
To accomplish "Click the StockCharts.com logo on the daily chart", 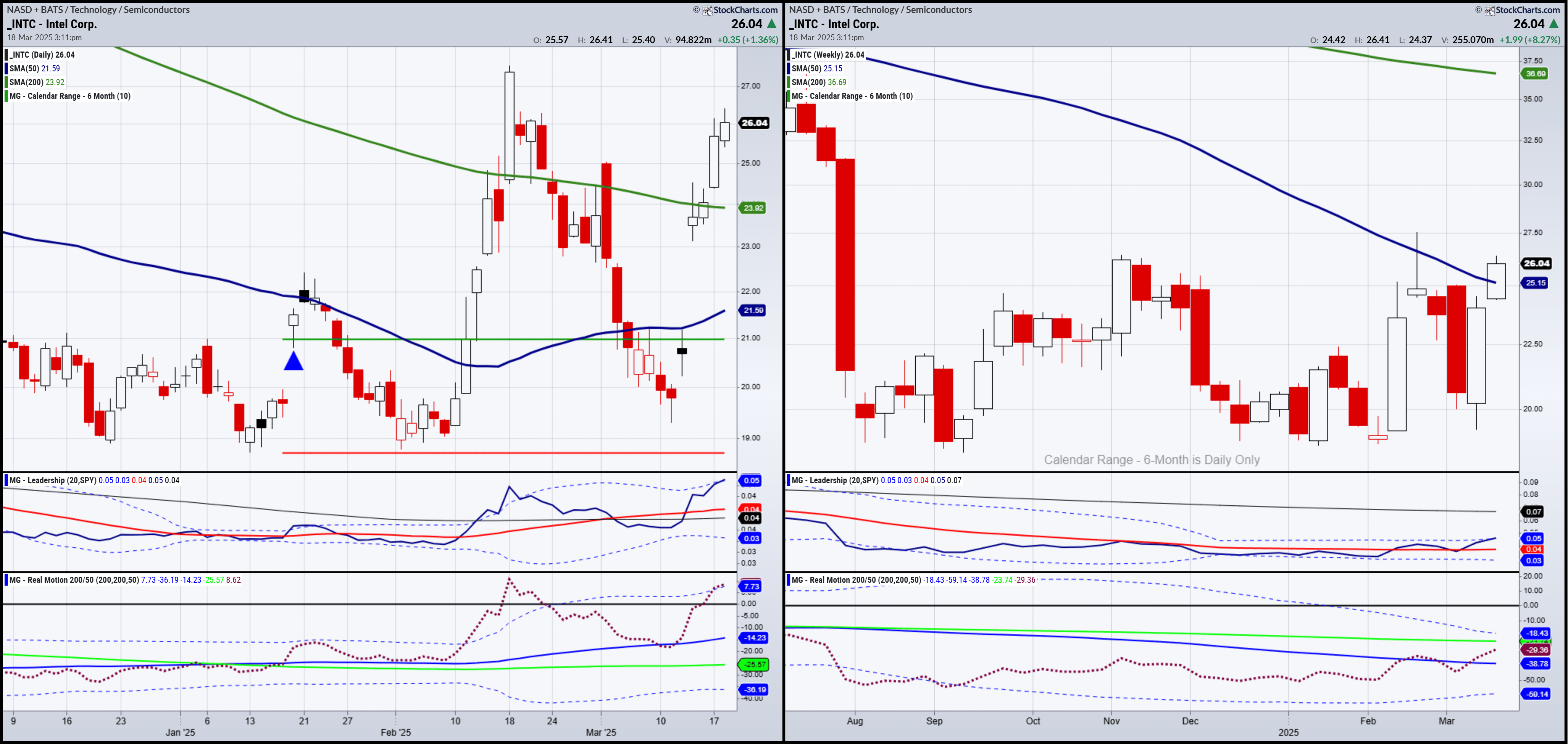I will (740, 10).
